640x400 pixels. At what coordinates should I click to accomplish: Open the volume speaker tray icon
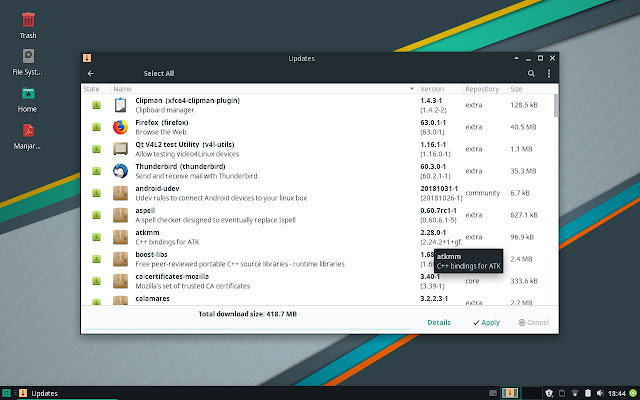coord(600,393)
